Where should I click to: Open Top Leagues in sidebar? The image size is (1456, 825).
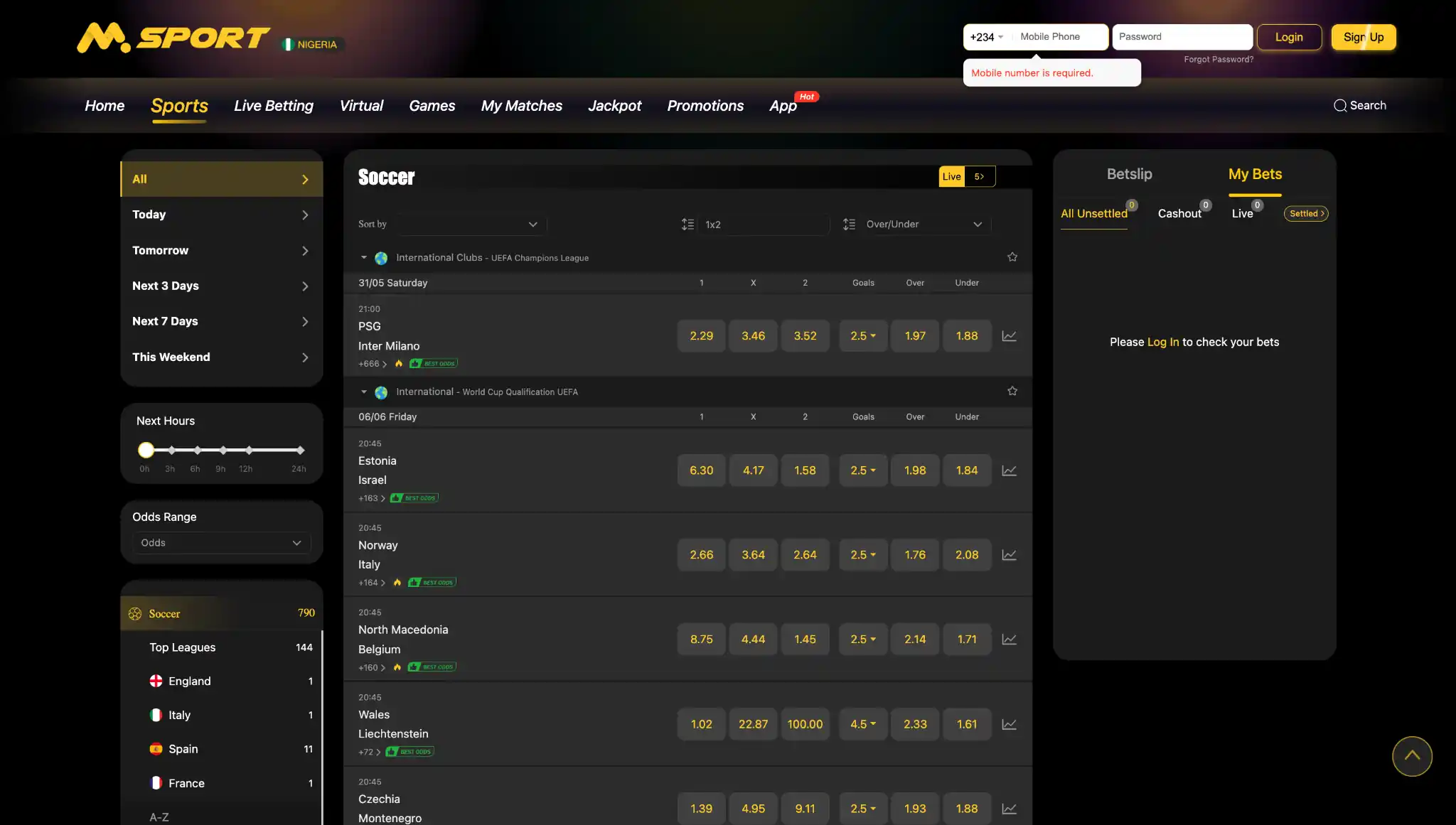pos(221,647)
